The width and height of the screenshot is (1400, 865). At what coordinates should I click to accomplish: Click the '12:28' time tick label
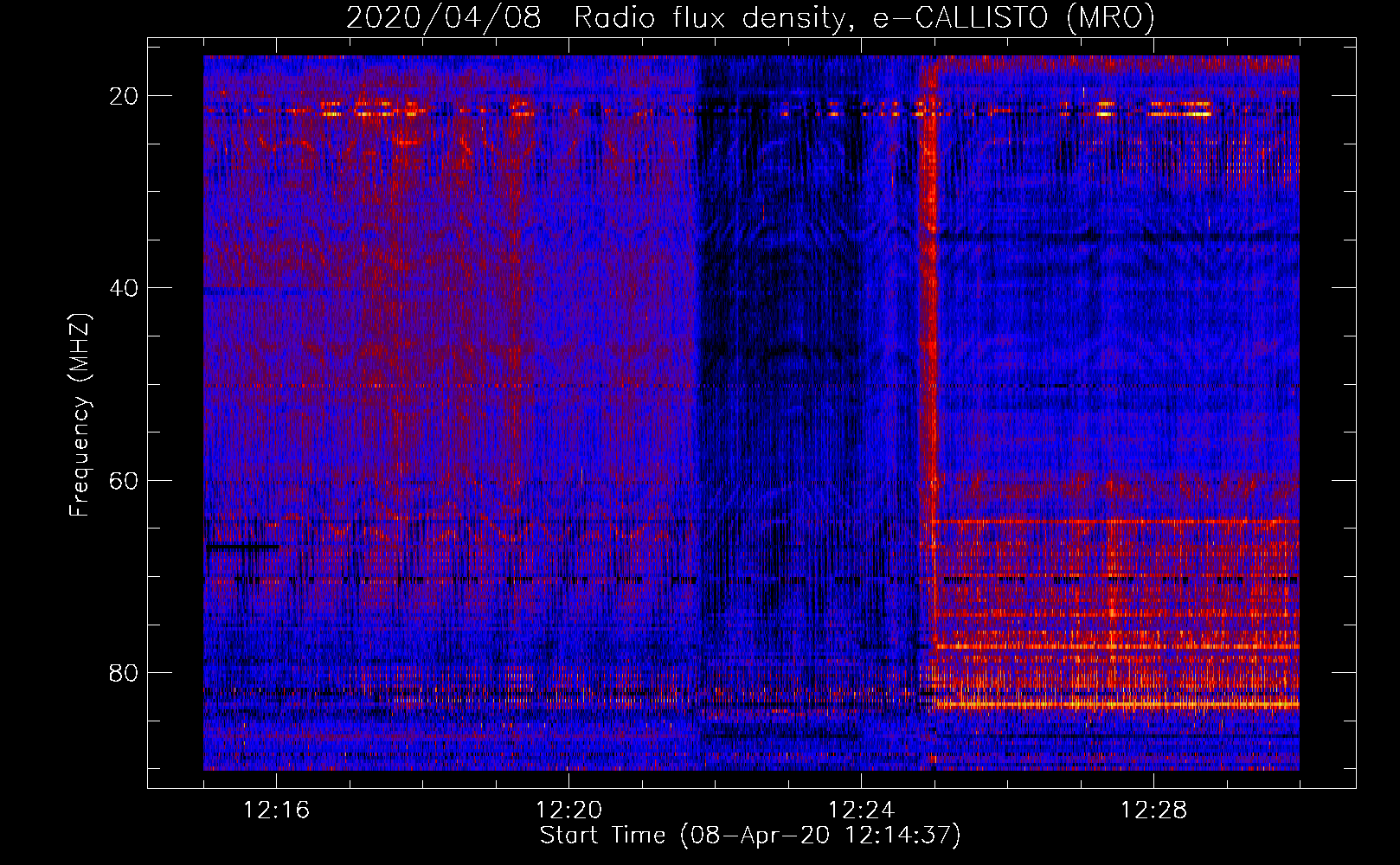click(x=1154, y=811)
